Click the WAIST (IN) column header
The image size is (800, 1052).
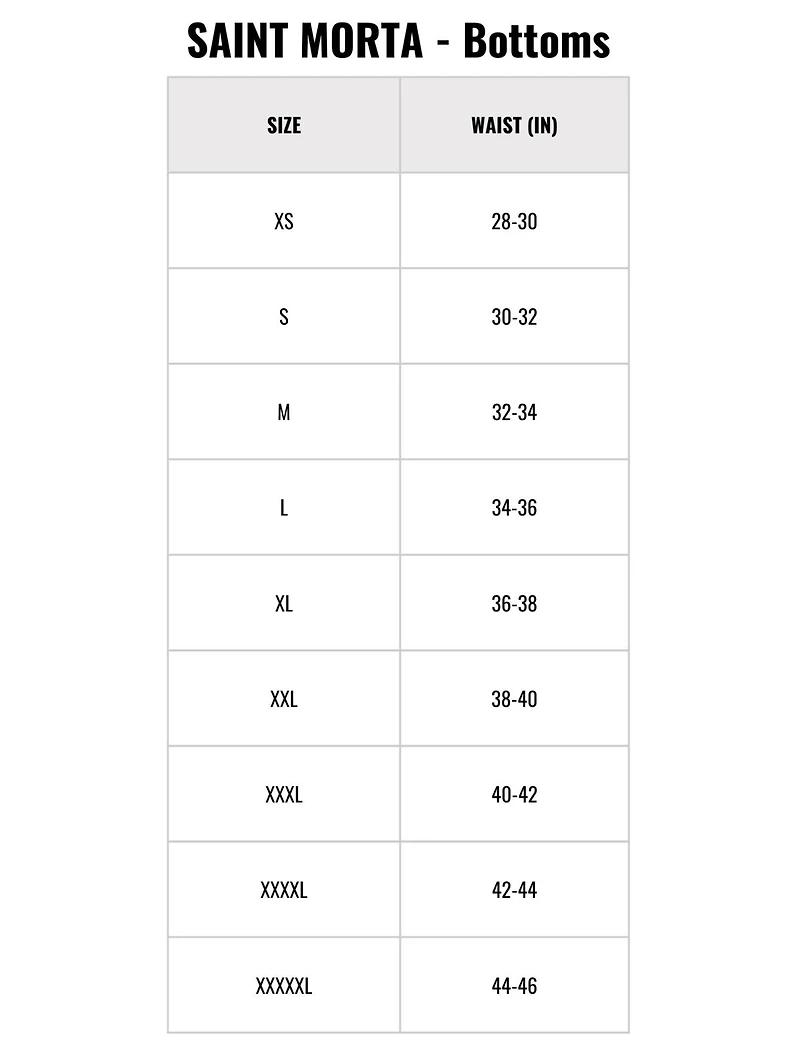tap(514, 125)
